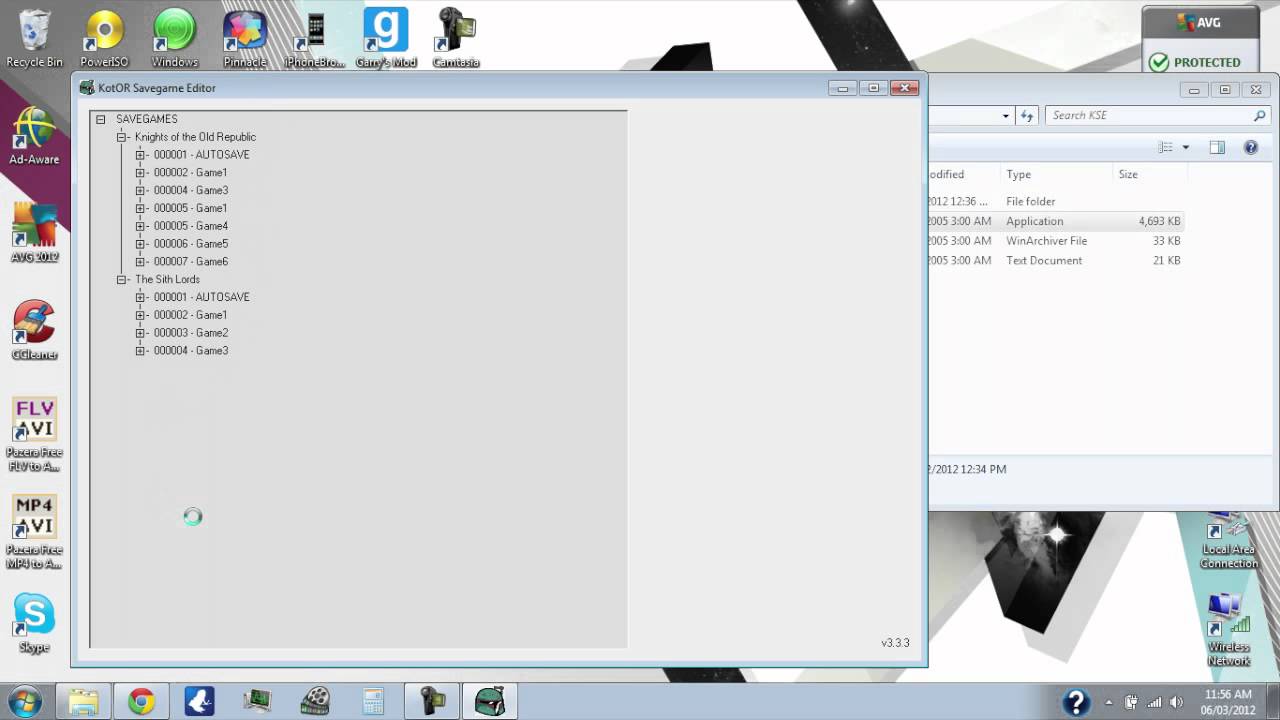Image resolution: width=1280 pixels, height=720 pixels.
Task: Collapse The Sith Lords node
Action: click(121, 280)
